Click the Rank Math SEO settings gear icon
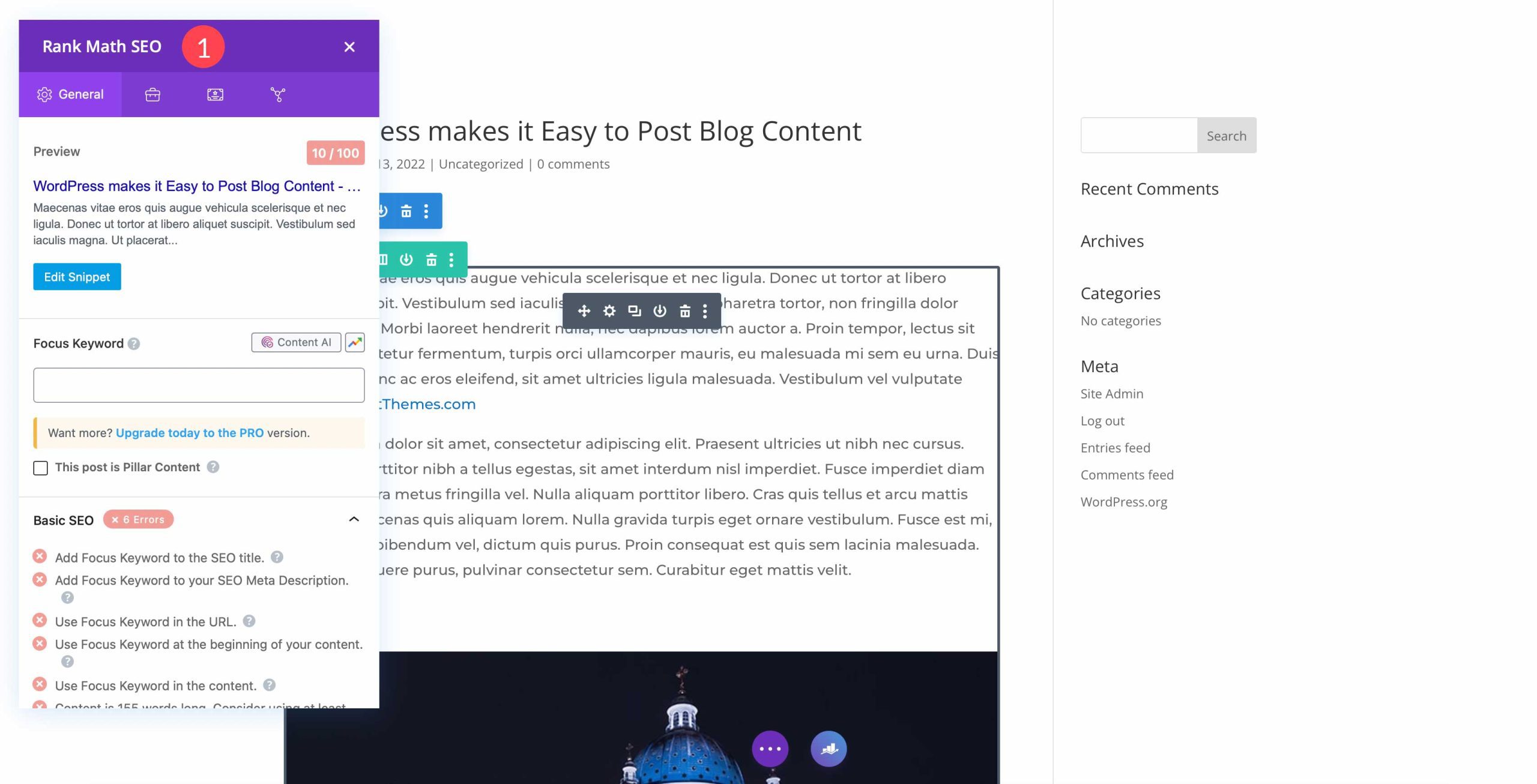1537x784 pixels. point(44,94)
